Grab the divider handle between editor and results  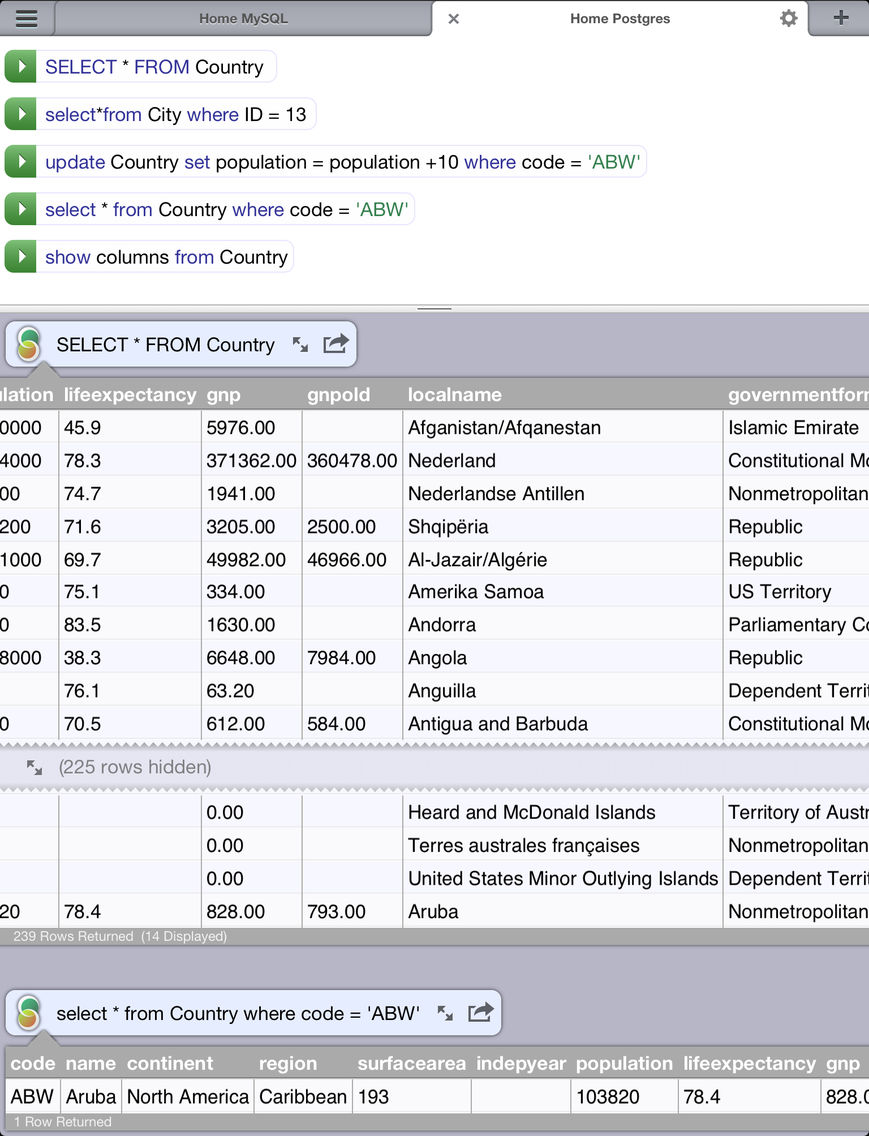tap(434, 309)
